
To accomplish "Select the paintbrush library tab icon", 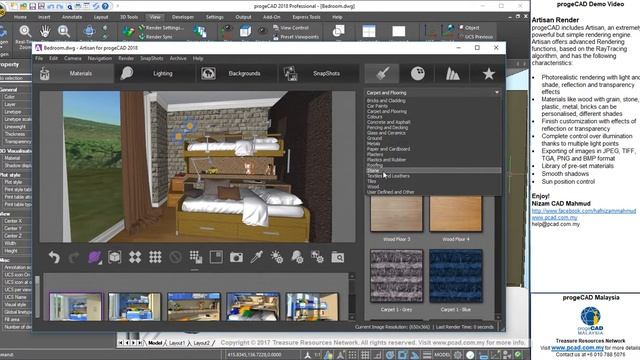I will point(382,73).
